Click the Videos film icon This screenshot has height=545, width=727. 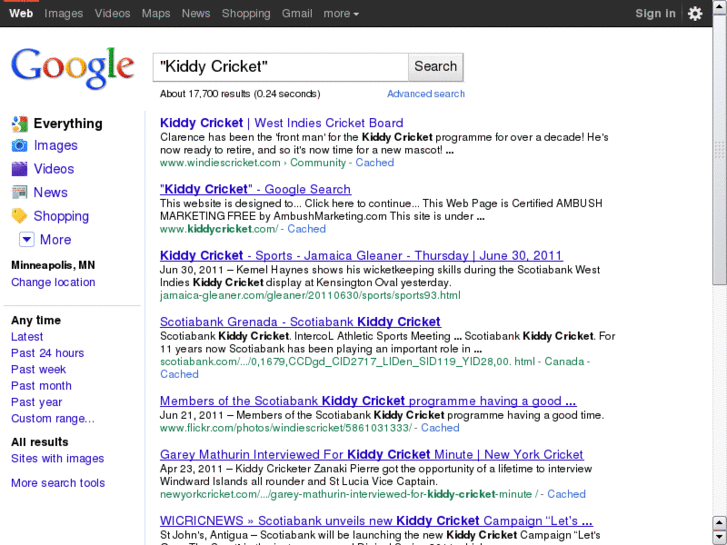coord(19,169)
